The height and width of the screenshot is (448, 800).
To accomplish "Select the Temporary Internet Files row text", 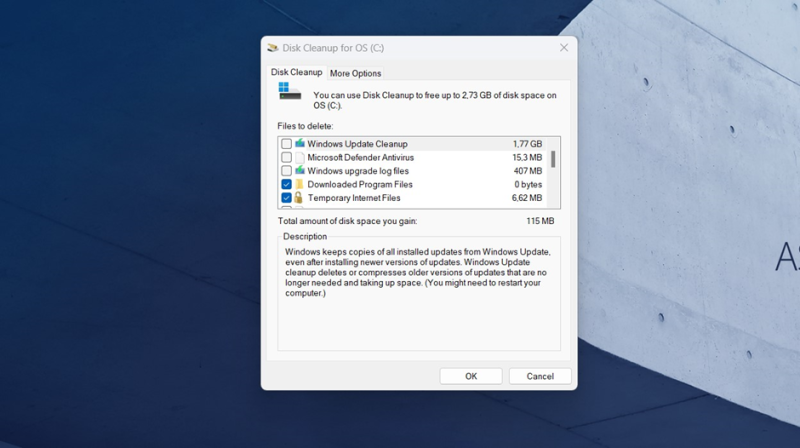I will (354, 197).
